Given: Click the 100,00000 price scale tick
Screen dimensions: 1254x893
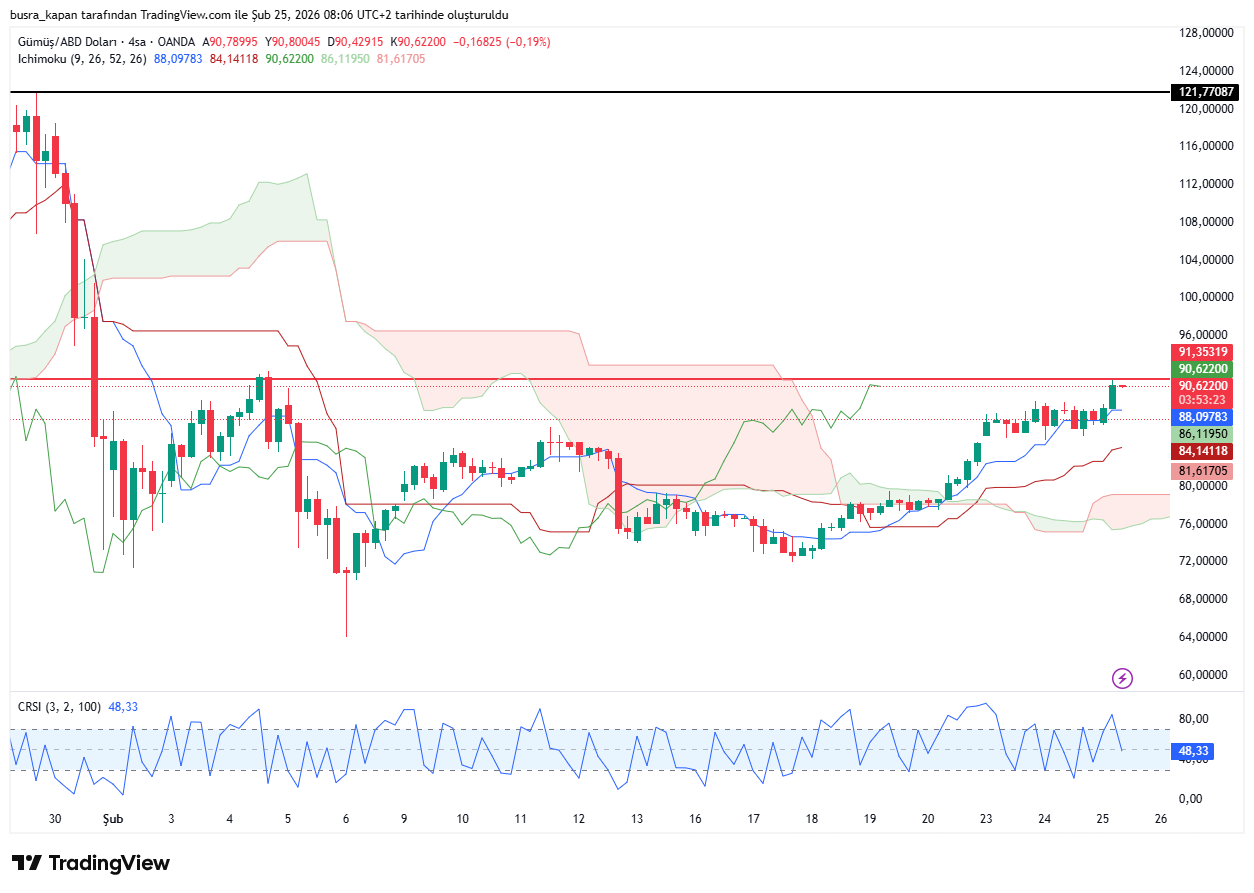Looking at the screenshot, I should [x=1204, y=297].
